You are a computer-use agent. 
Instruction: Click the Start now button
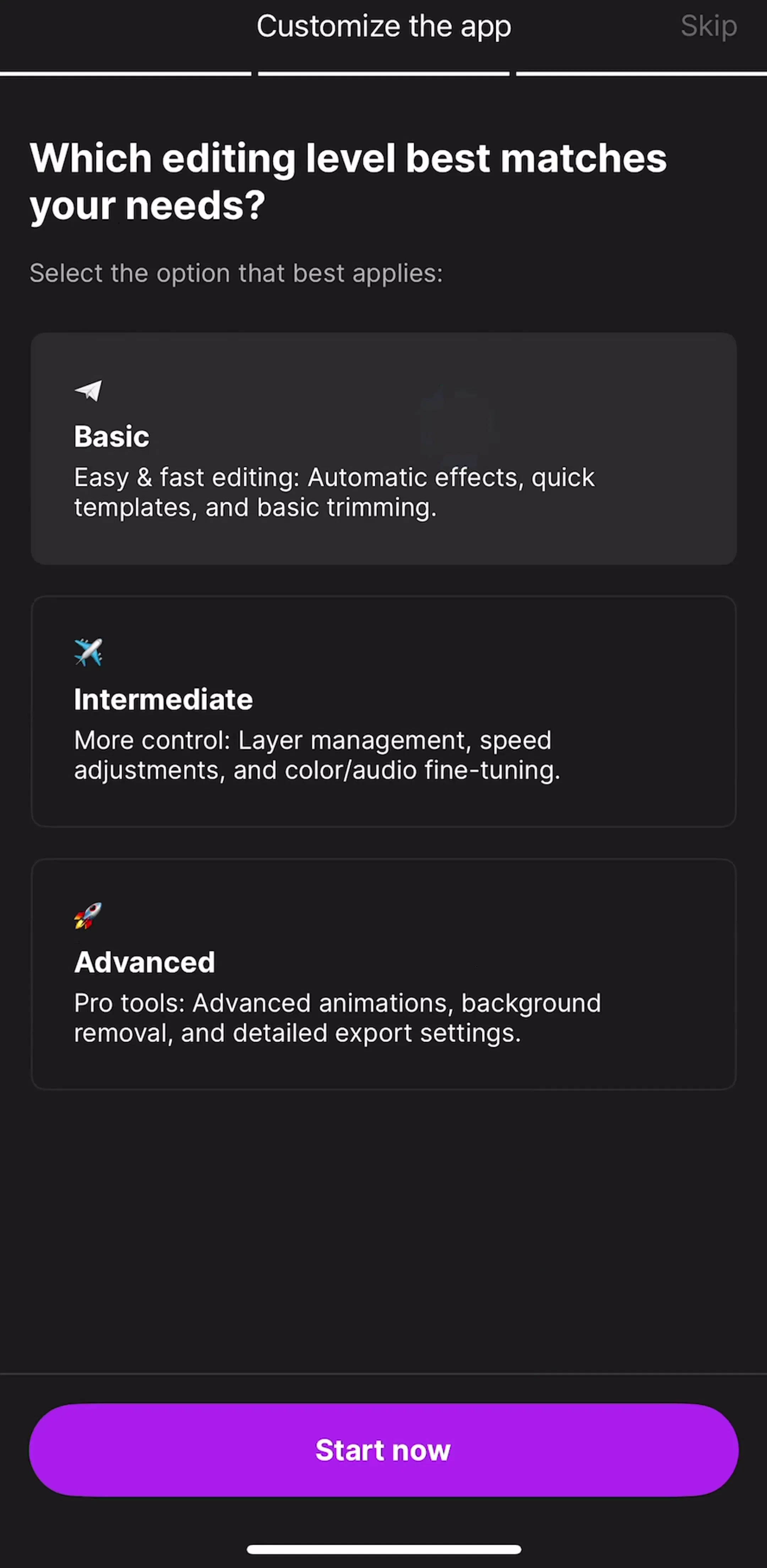[x=384, y=1450]
